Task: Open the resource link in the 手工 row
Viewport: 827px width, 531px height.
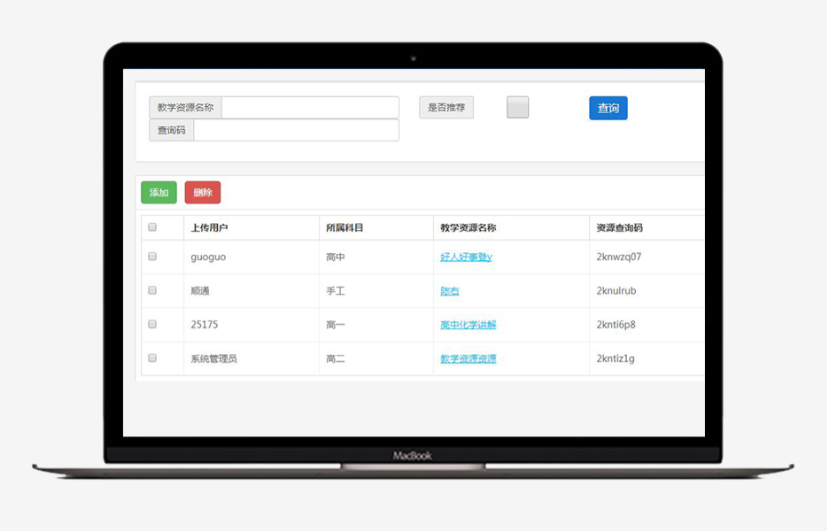Action: (x=450, y=291)
